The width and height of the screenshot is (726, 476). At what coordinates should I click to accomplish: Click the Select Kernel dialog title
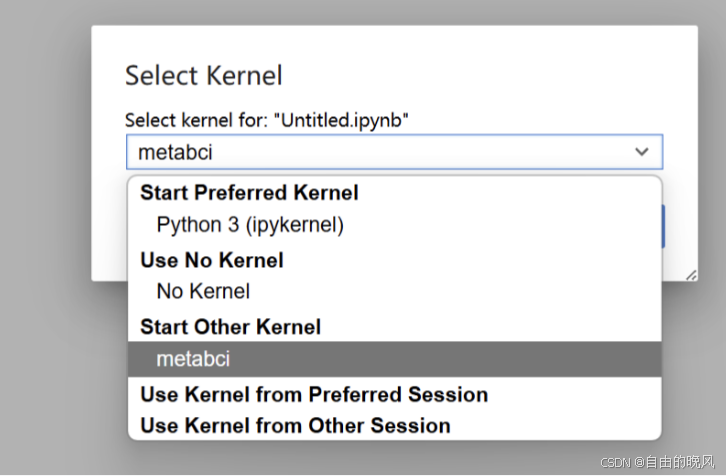203,75
